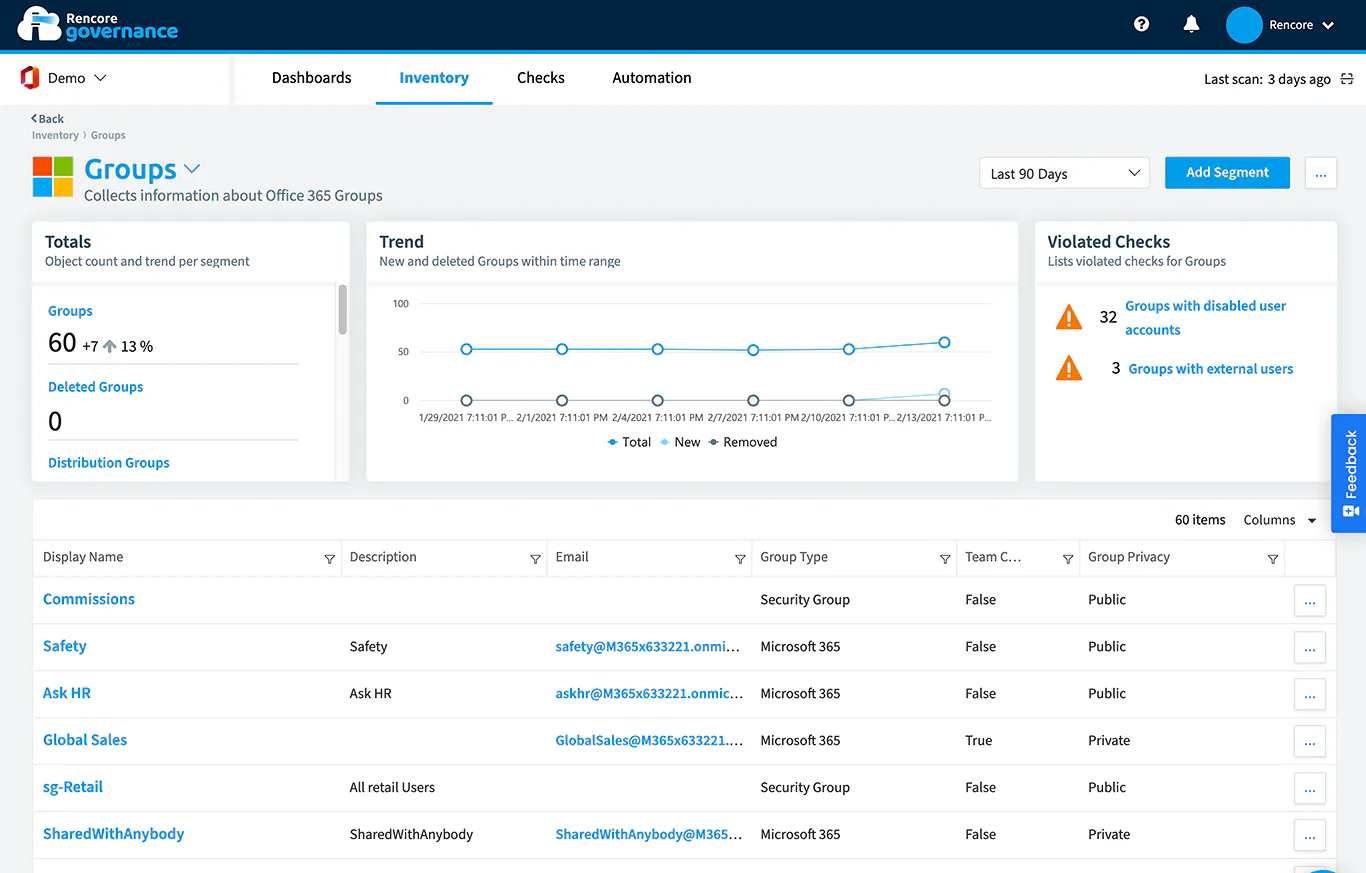
Task: Open row actions for Safety
Action: (1309, 648)
